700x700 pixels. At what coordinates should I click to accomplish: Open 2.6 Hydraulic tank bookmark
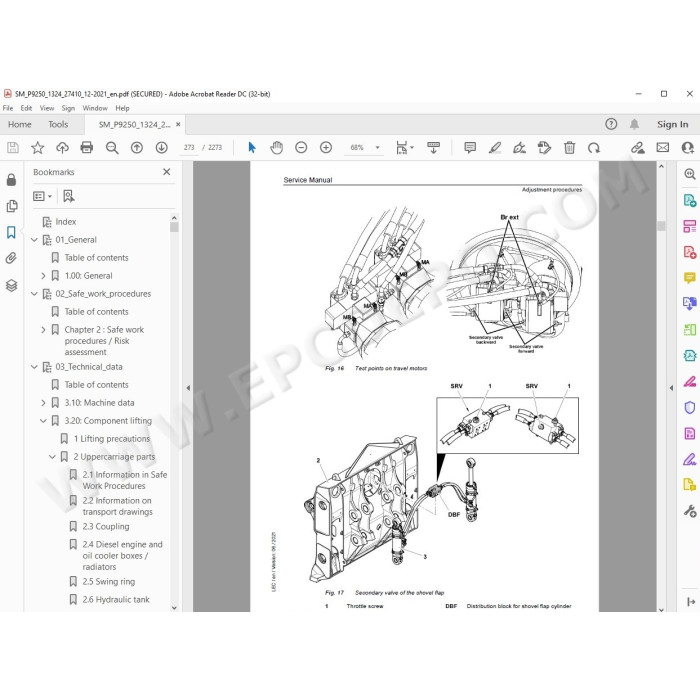(116, 600)
